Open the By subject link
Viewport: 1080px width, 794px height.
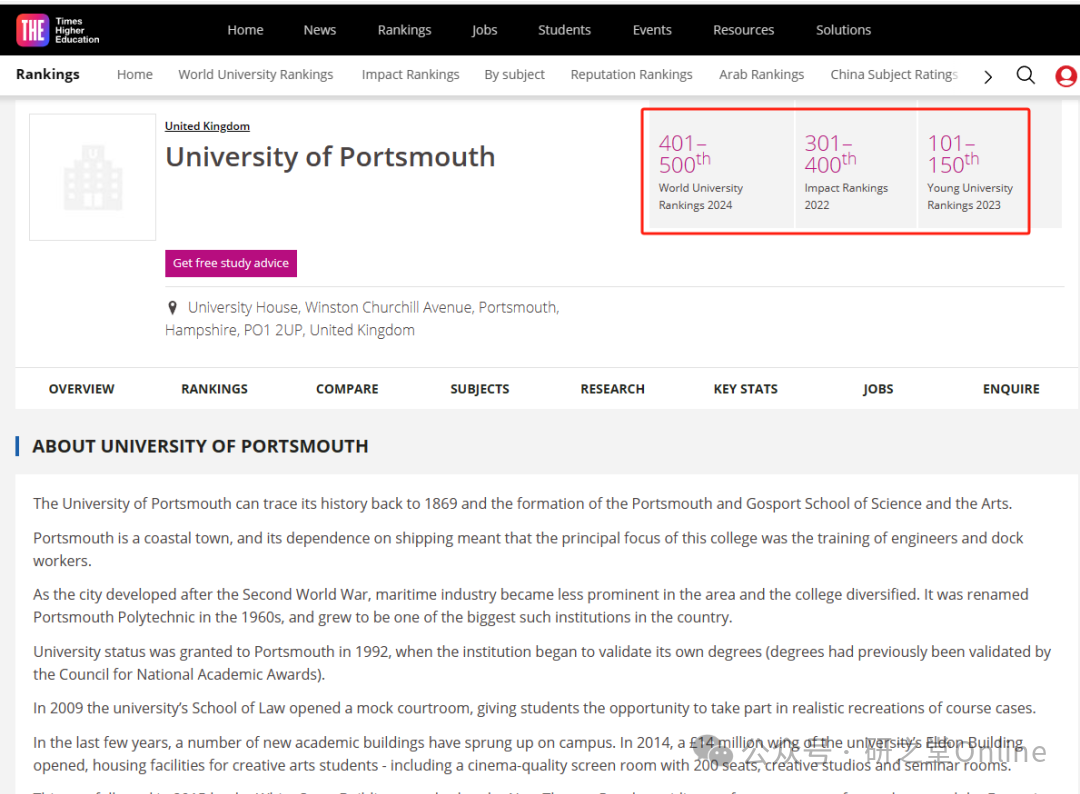[x=514, y=74]
